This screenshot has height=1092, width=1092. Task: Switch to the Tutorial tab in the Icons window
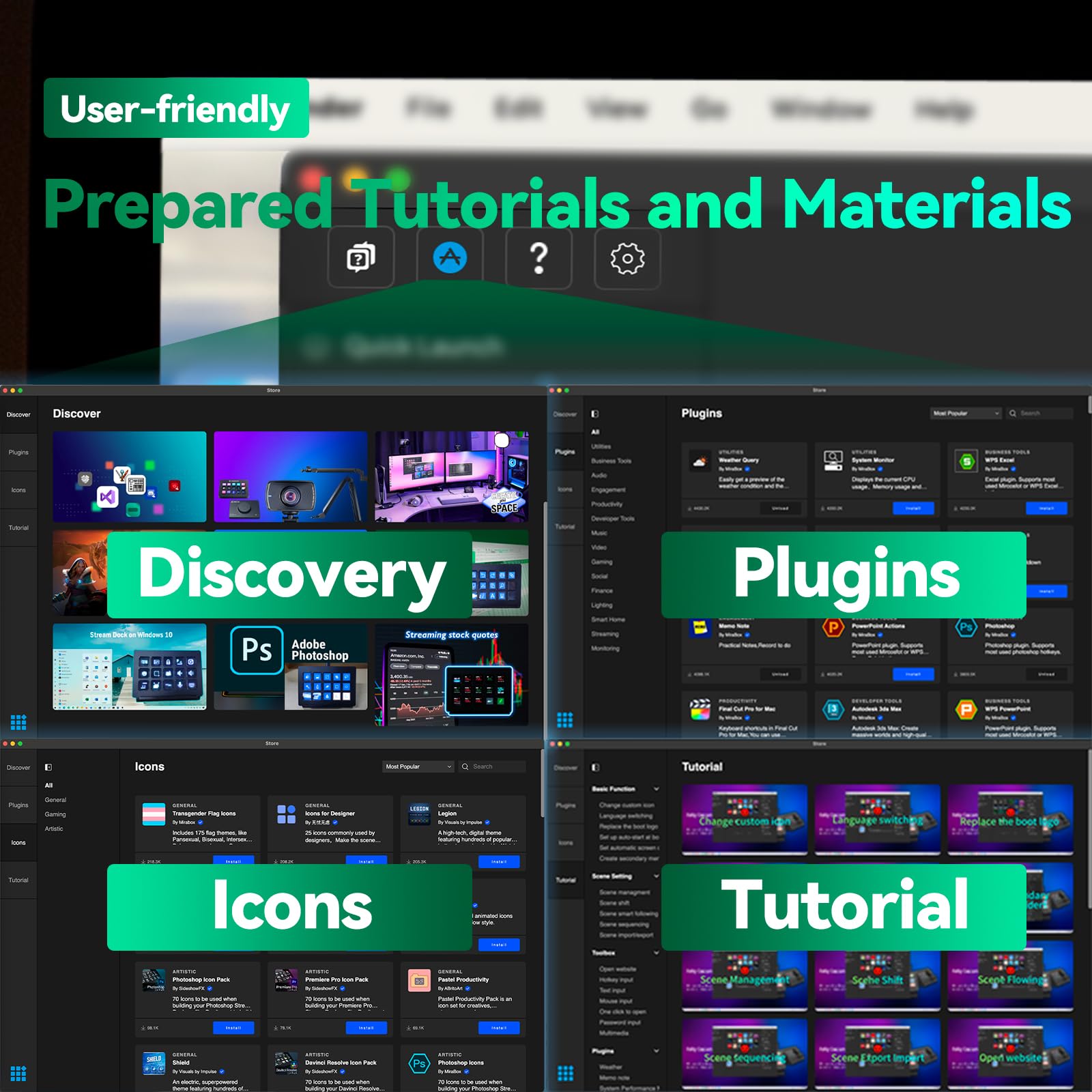point(18,880)
